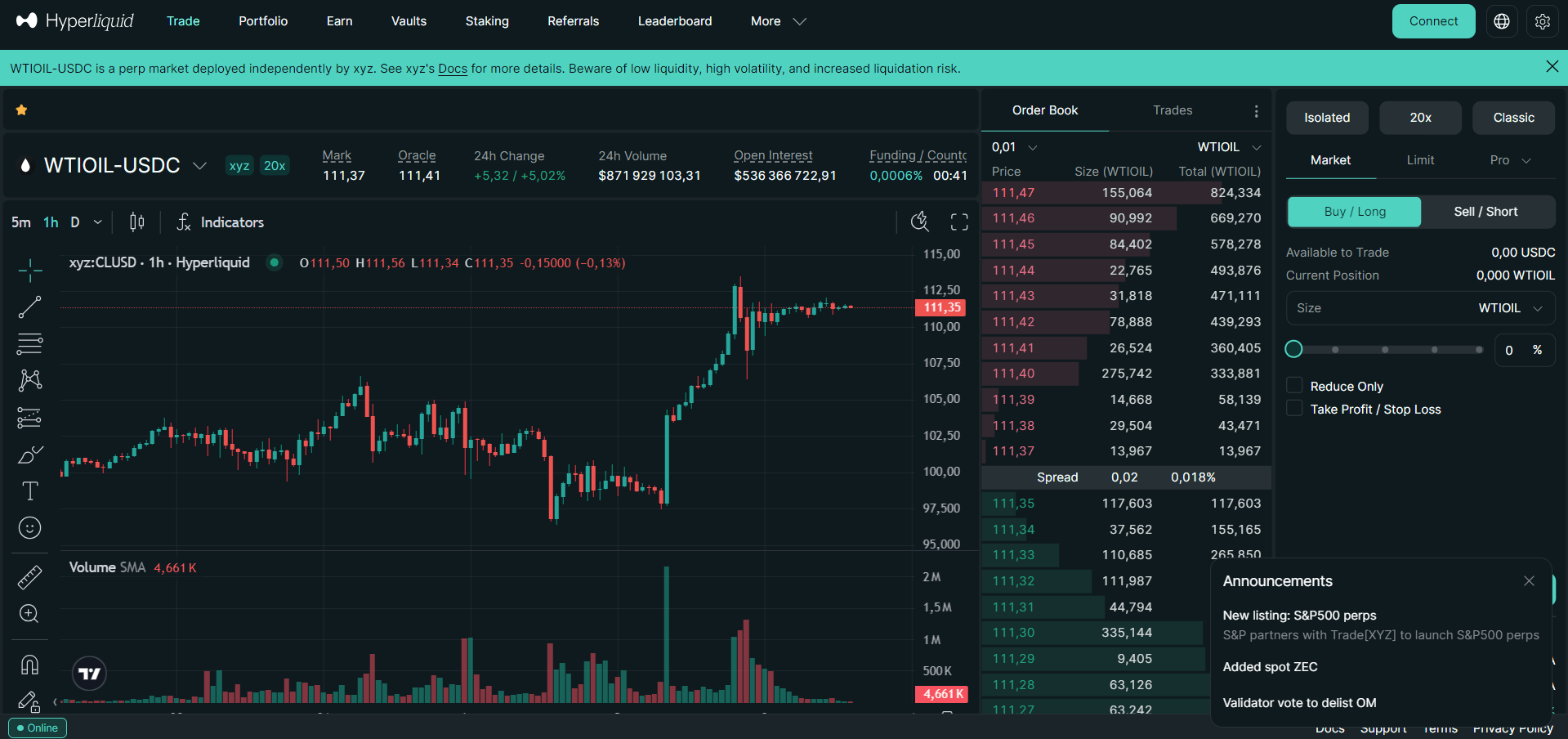Enable the Reduce Only checkbox
1568x739 pixels.
1294,386
